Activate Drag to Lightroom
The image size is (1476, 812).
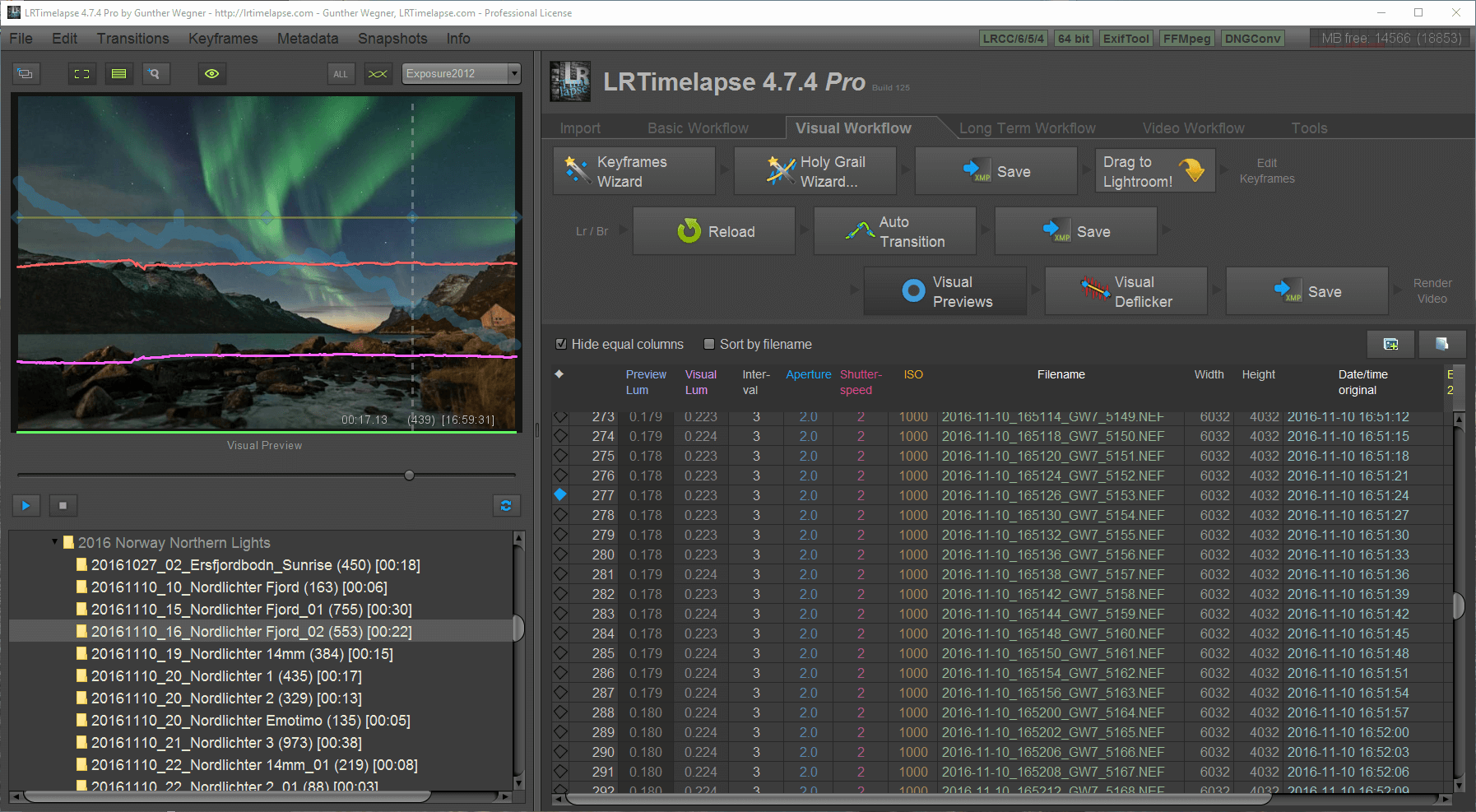click(1154, 170)
